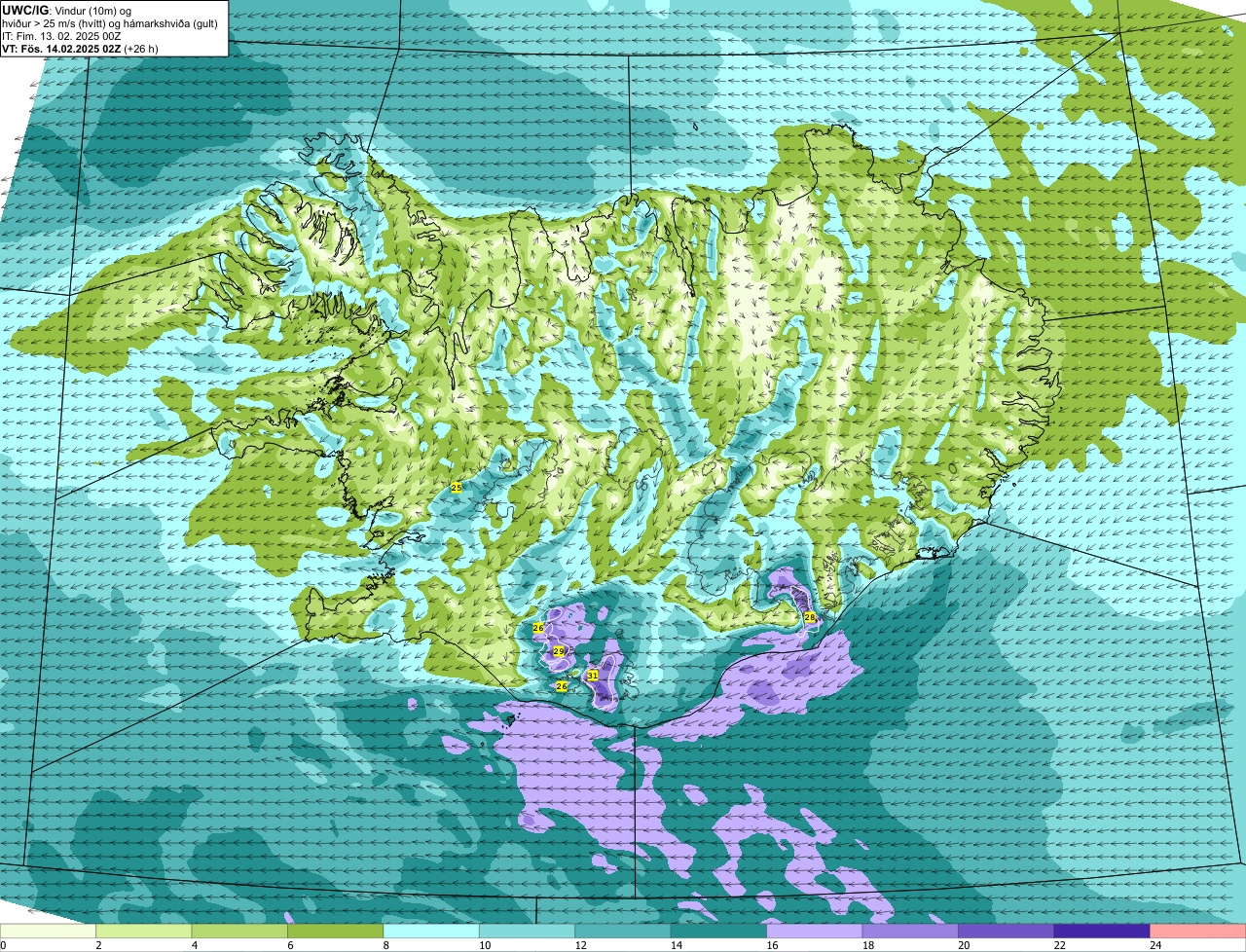Click the colorbar tick label '2'
The height and width of the screenshot is (952, 1246).
click(97, 945)
